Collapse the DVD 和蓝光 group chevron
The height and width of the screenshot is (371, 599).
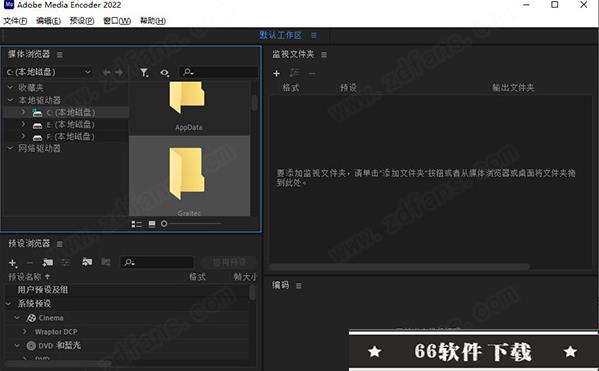tap(17, 345)
